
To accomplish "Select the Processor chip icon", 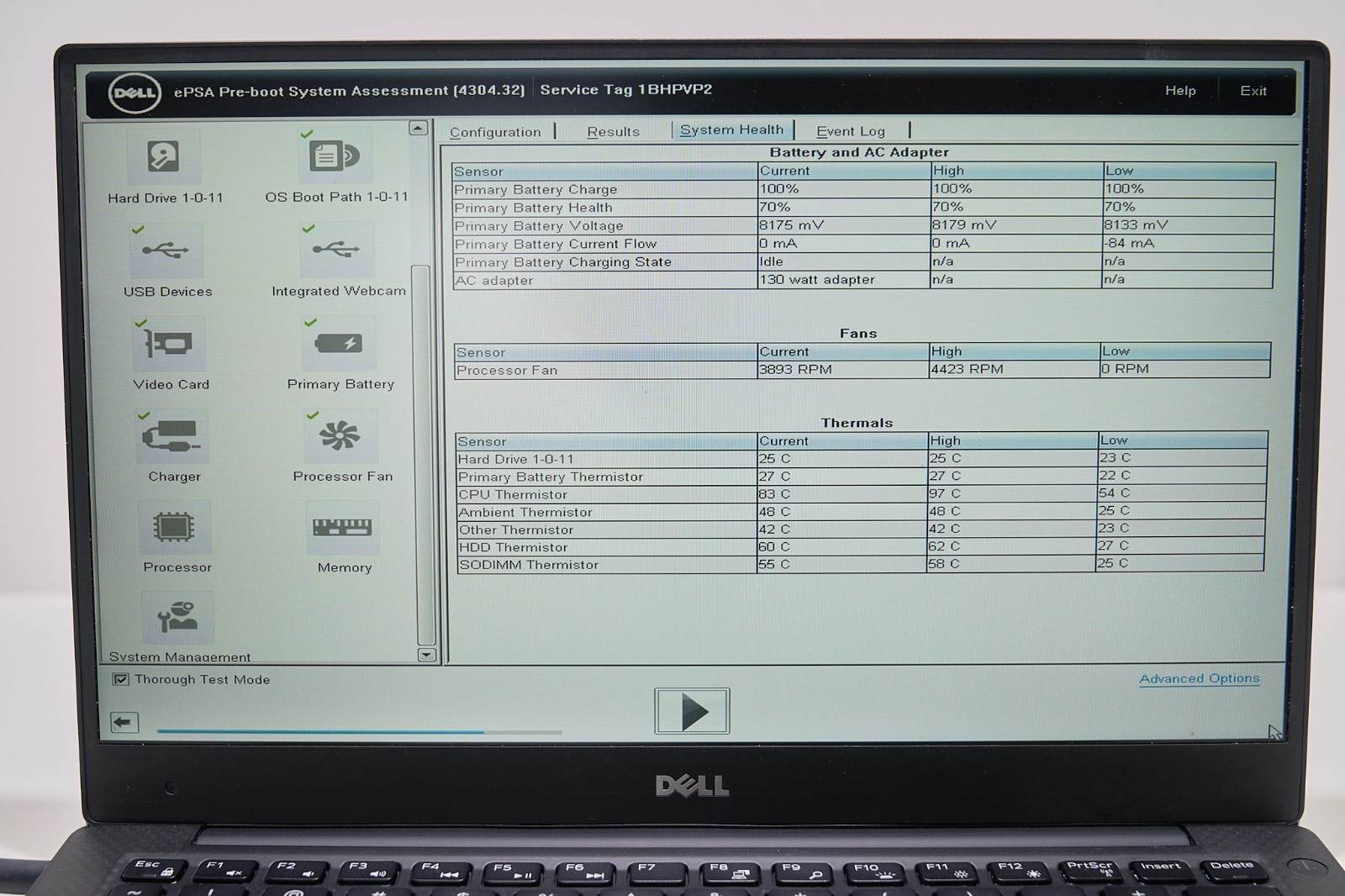I will [175, 528].
